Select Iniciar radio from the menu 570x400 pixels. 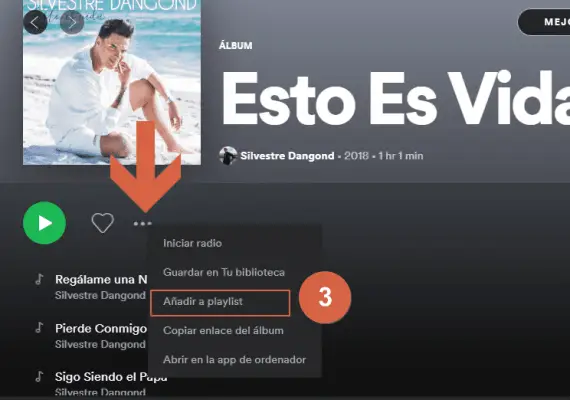pyautogui.click(x=192, y=243)
